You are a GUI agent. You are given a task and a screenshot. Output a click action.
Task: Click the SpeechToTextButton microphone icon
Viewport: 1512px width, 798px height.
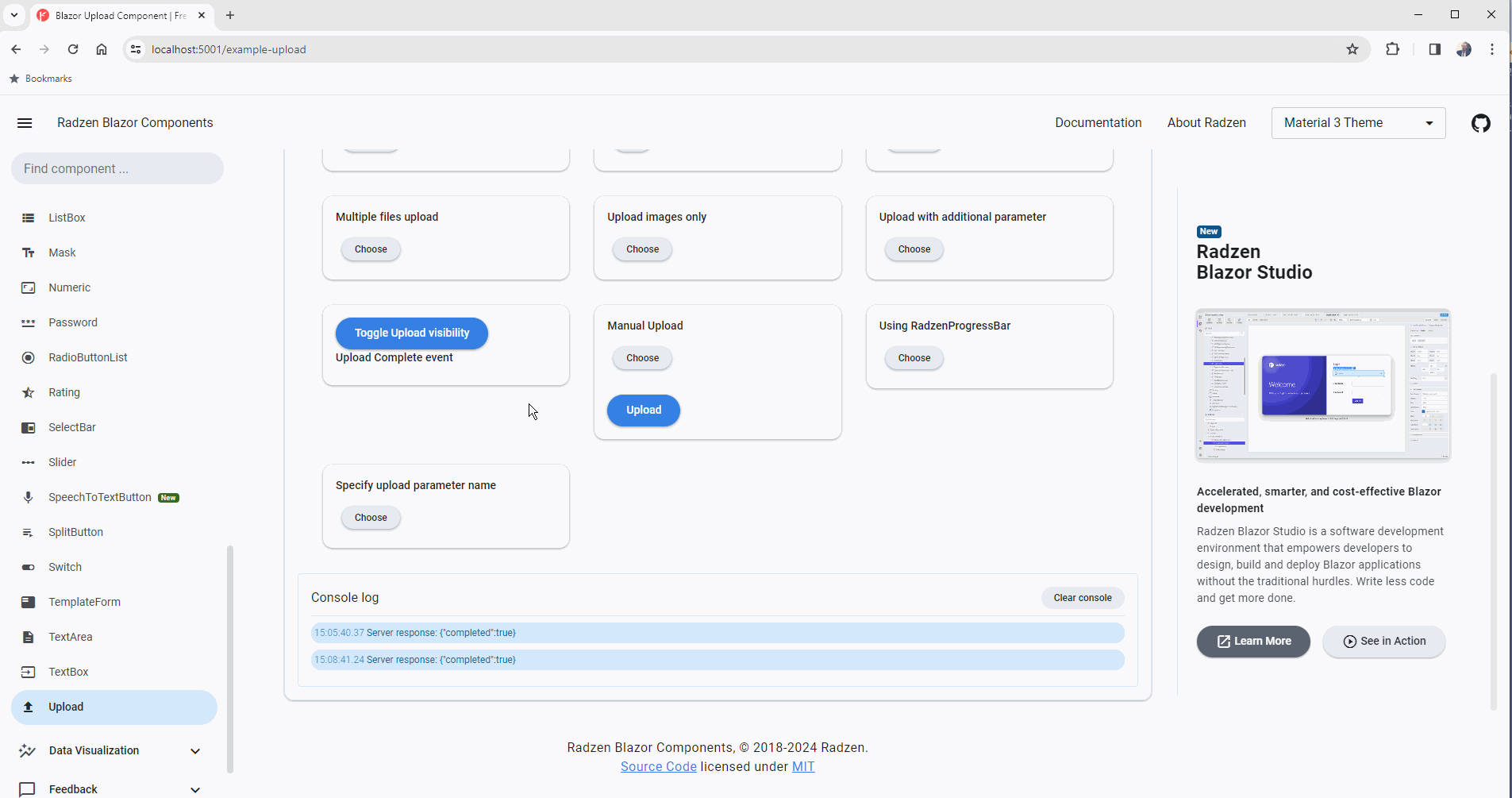pyautogui.click(x=29, y=497)
